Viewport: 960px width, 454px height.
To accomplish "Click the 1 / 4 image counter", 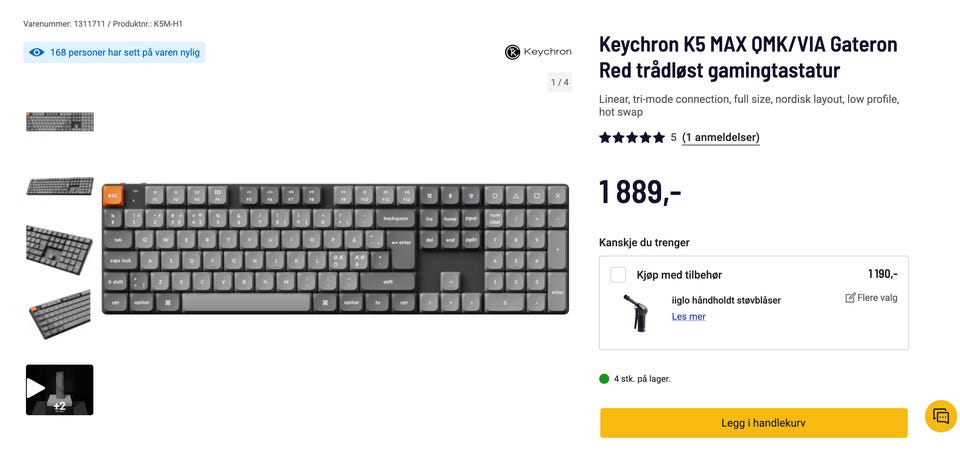I will [559, 82].
